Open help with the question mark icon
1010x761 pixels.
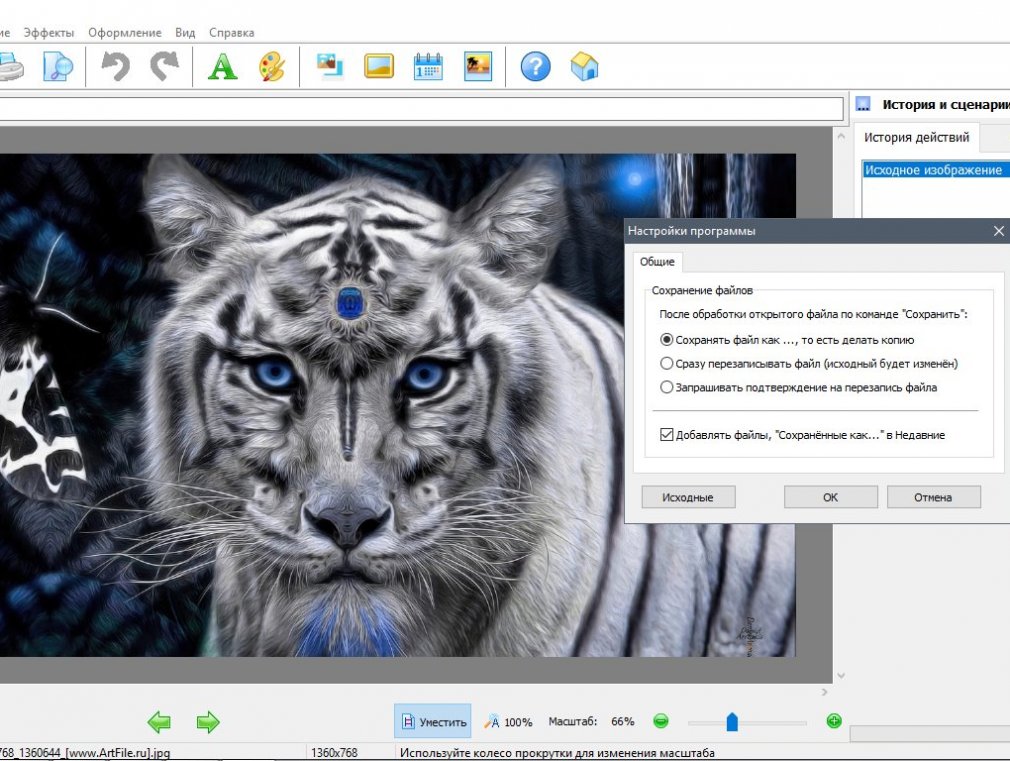[535, 66]
